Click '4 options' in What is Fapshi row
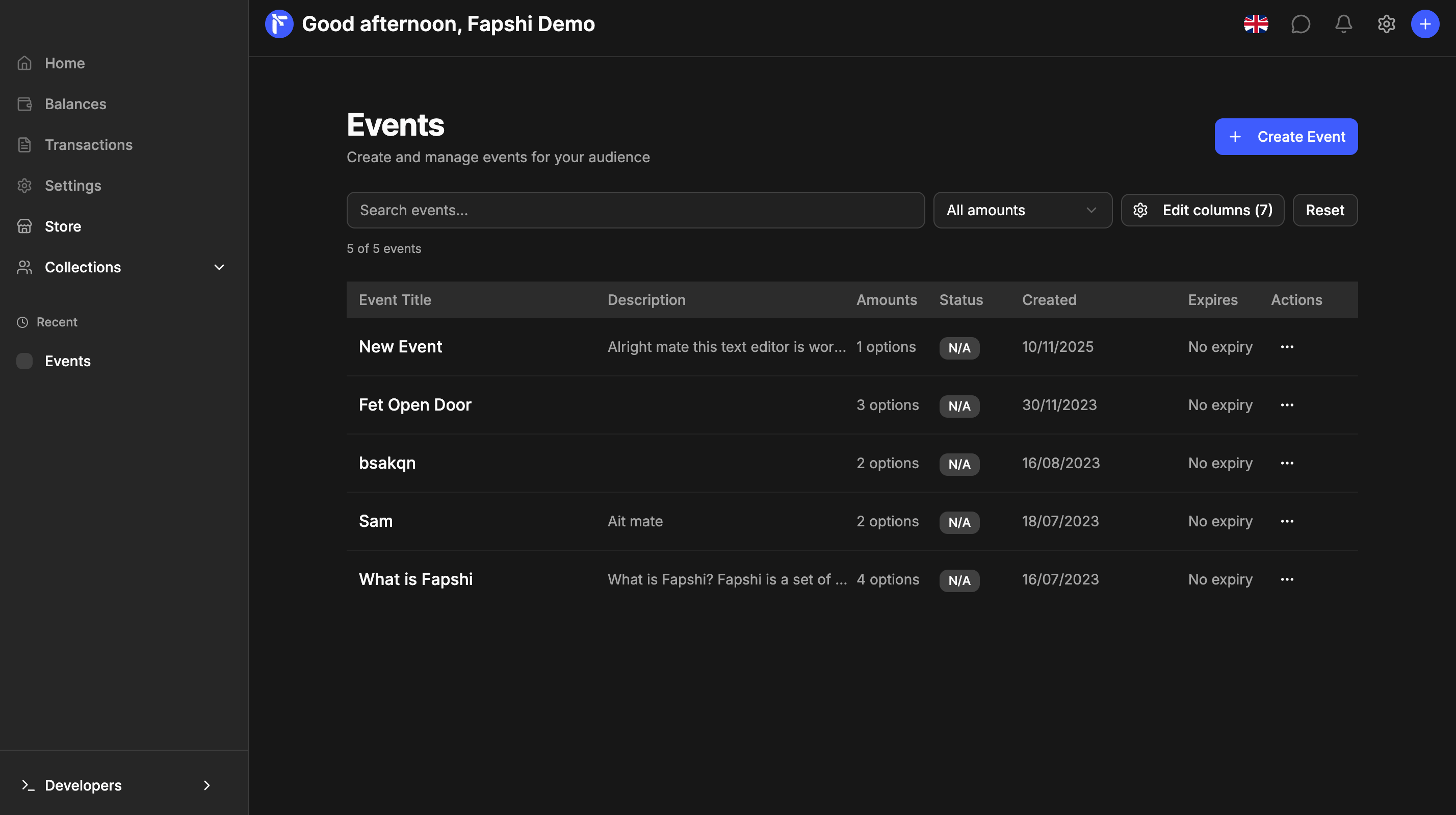The width and height of the screenshot is (1456, 815). coord(888,579)
